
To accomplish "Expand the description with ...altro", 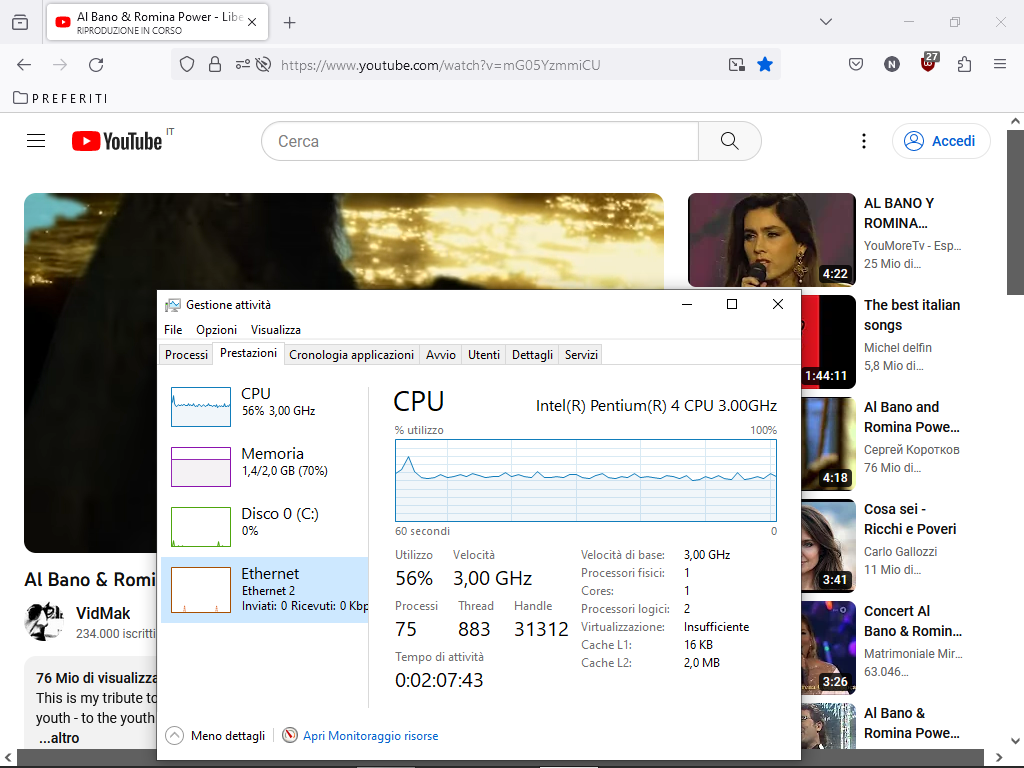I will tap(59, 738).
